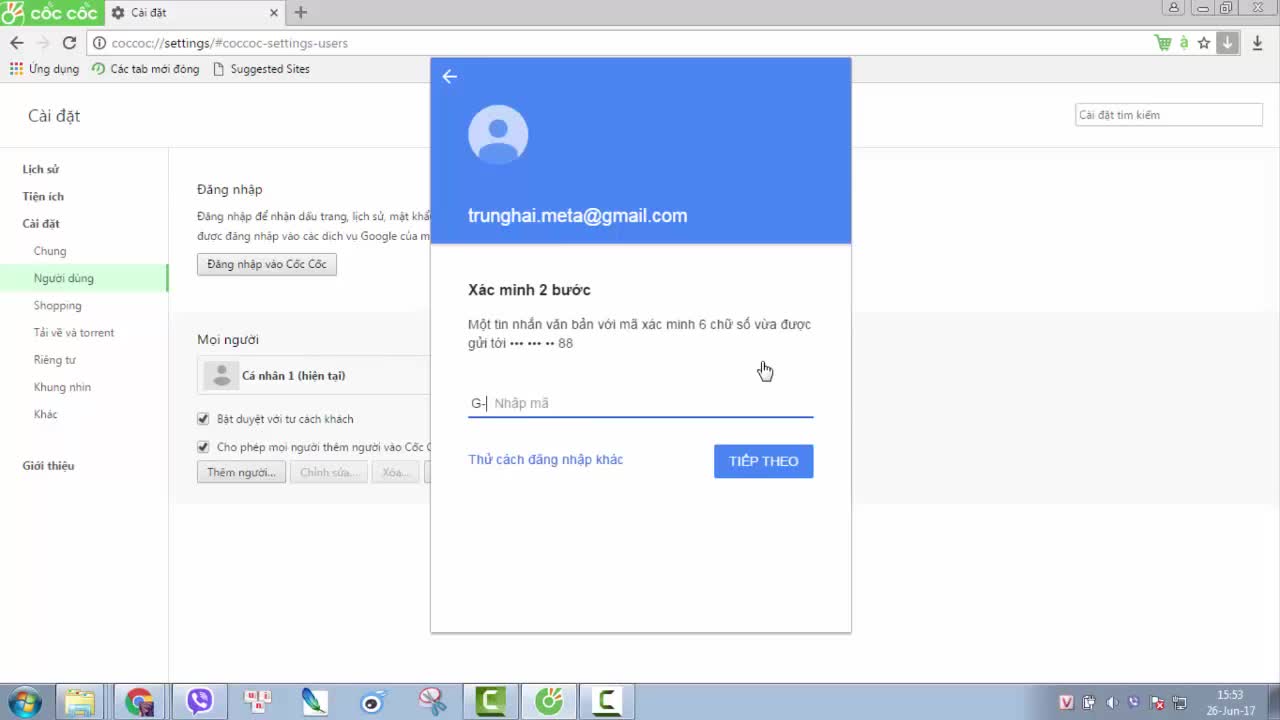1280x720 pixels.
Task: Click the address bar URL
Action: (x=230, y=43)
